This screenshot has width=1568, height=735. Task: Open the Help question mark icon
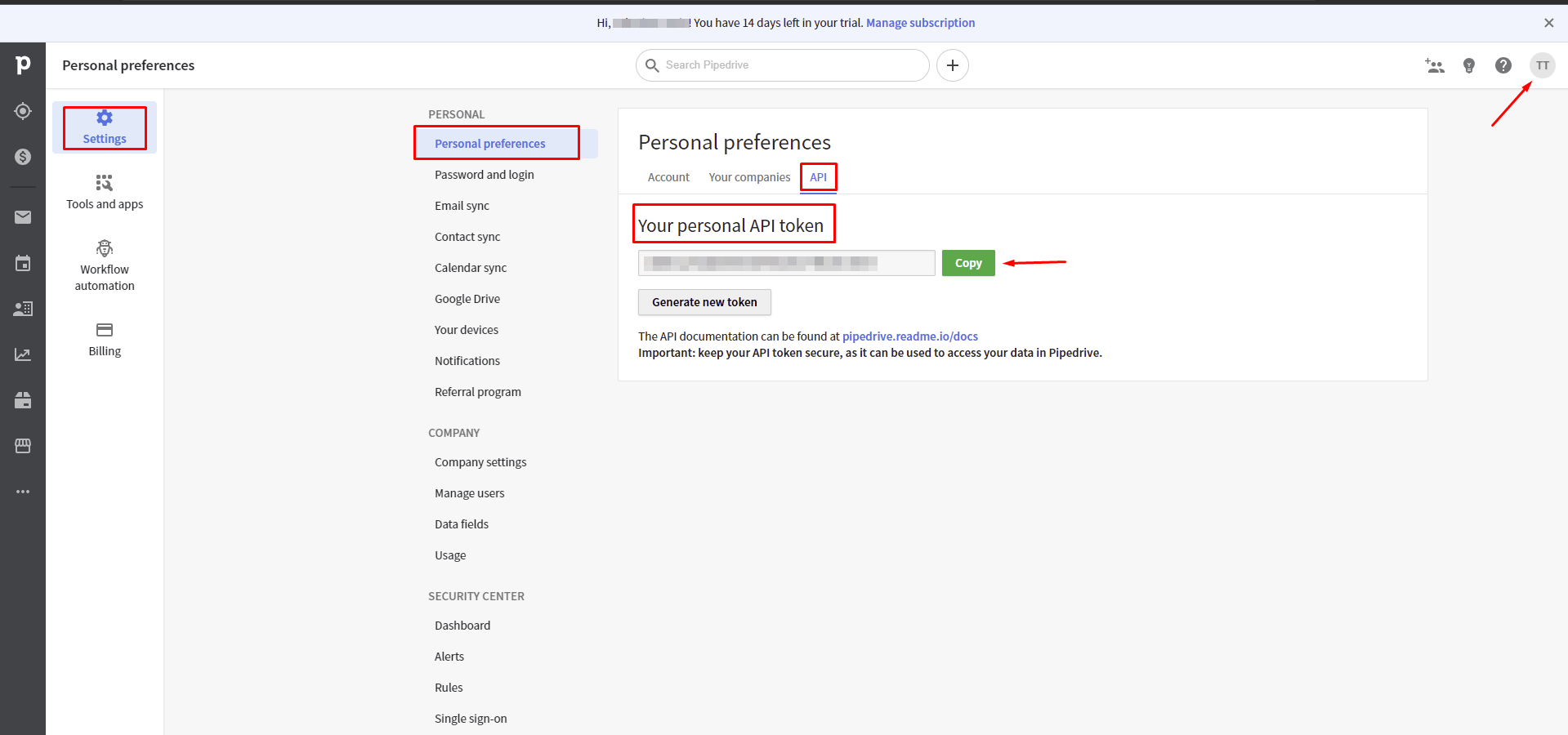click(x=1503, y=65)
